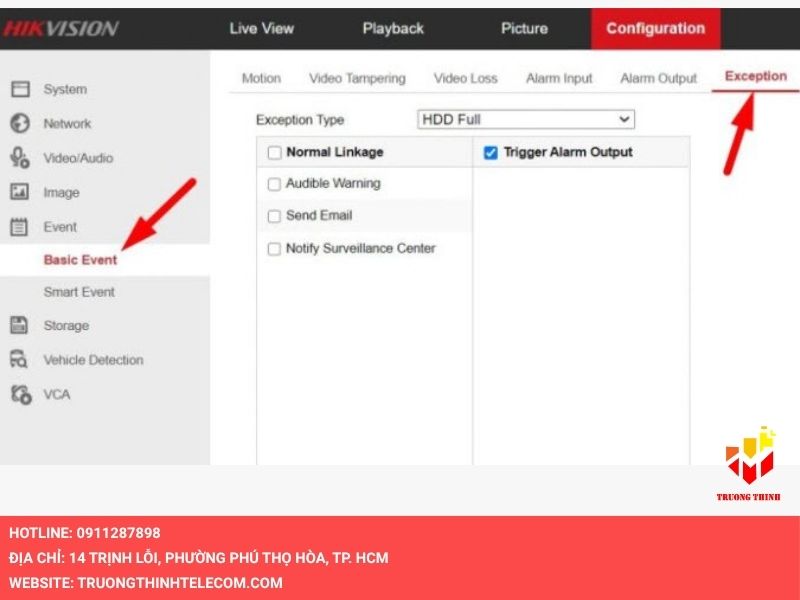This screenshot has height=600, width=800.
Task: Click the Network globe icon
Action: [x=20, y=123]
